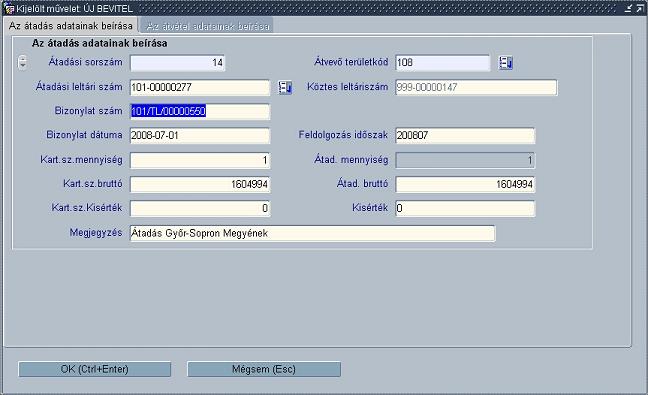
Task: Click the Átadási leltári szám input 101-00000277
Action: 200,87
